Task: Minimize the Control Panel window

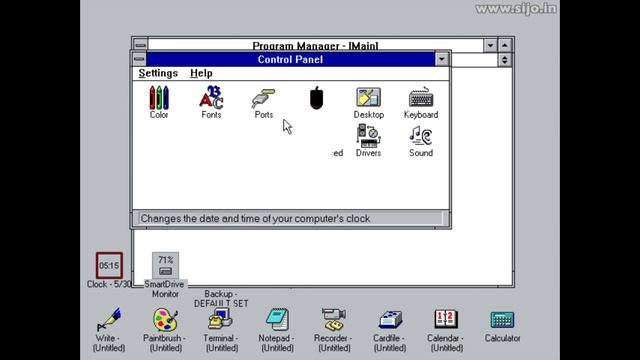Action: click(x=442, y=60)
